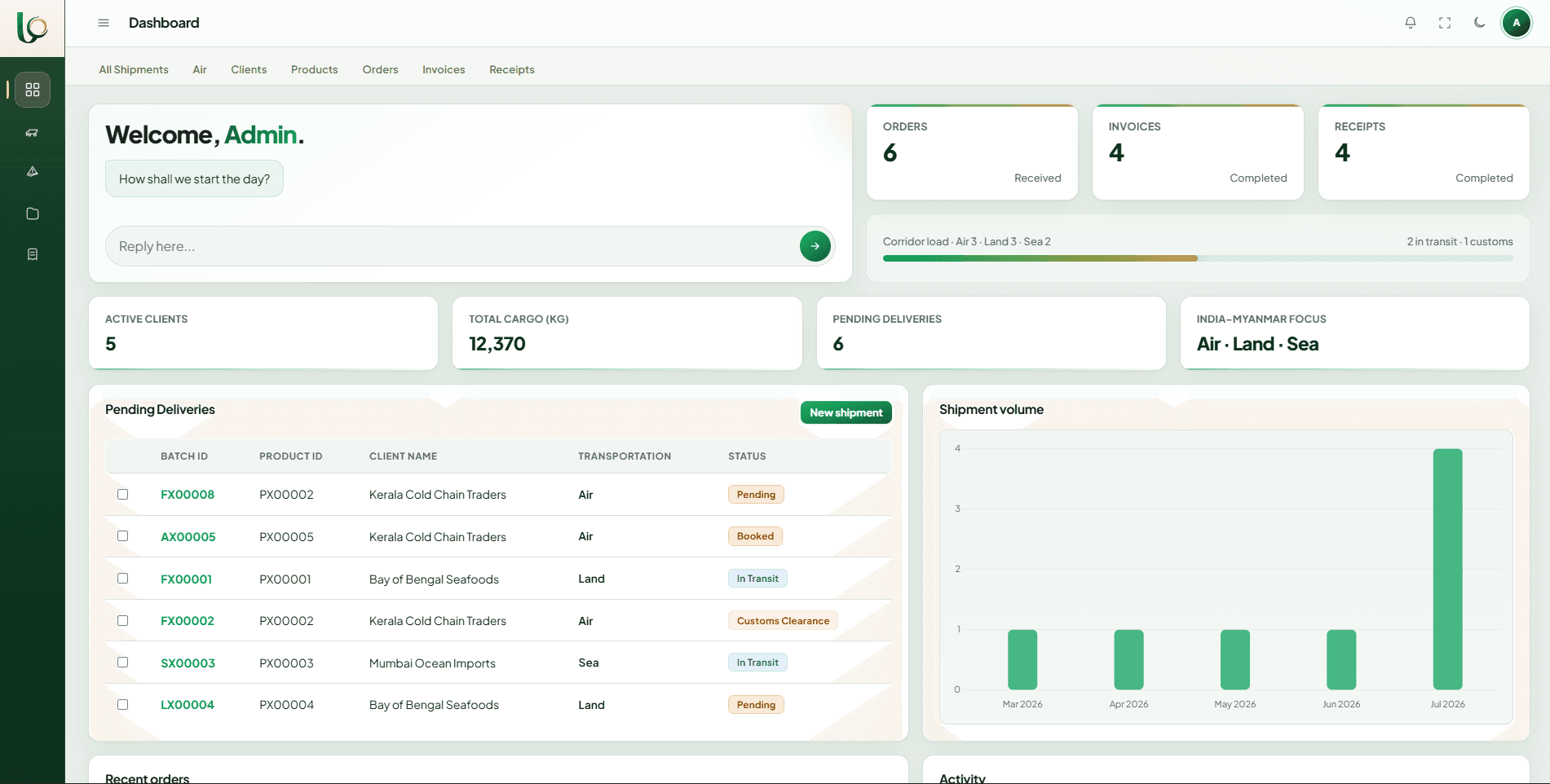Open the Receipts summary card
This screenshot has width=1550, height=784.
tap(1424, 152)
